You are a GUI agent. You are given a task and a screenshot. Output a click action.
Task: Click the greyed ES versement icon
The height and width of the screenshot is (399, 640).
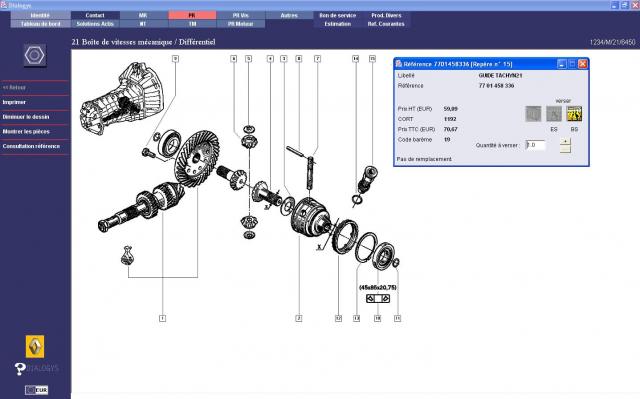(553, 114)
